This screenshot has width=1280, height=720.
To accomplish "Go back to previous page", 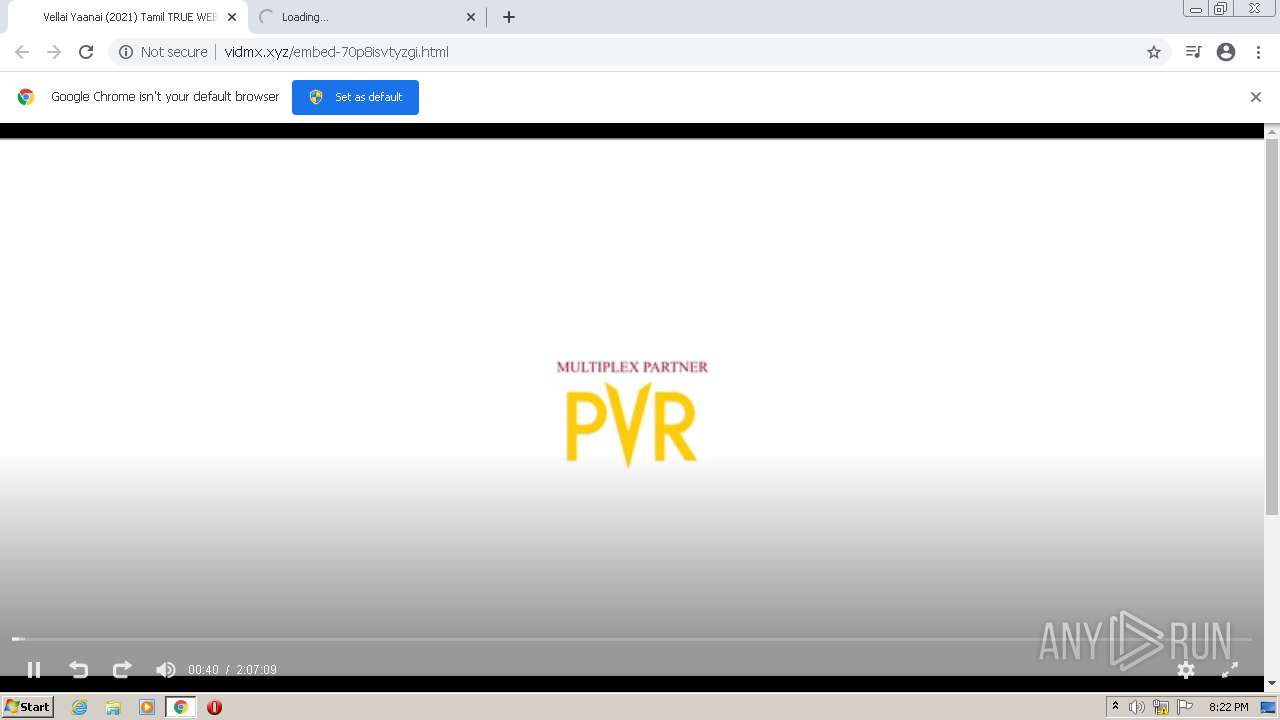I will (22, 52).
